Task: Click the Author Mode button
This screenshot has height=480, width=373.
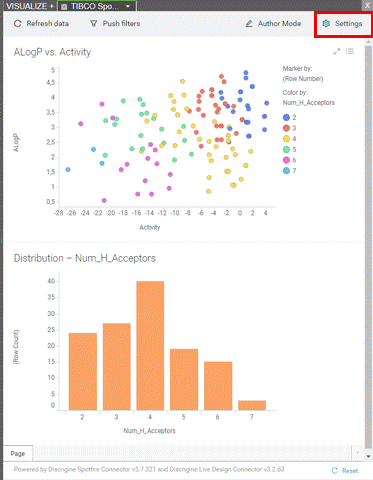Action: (273, 24)
